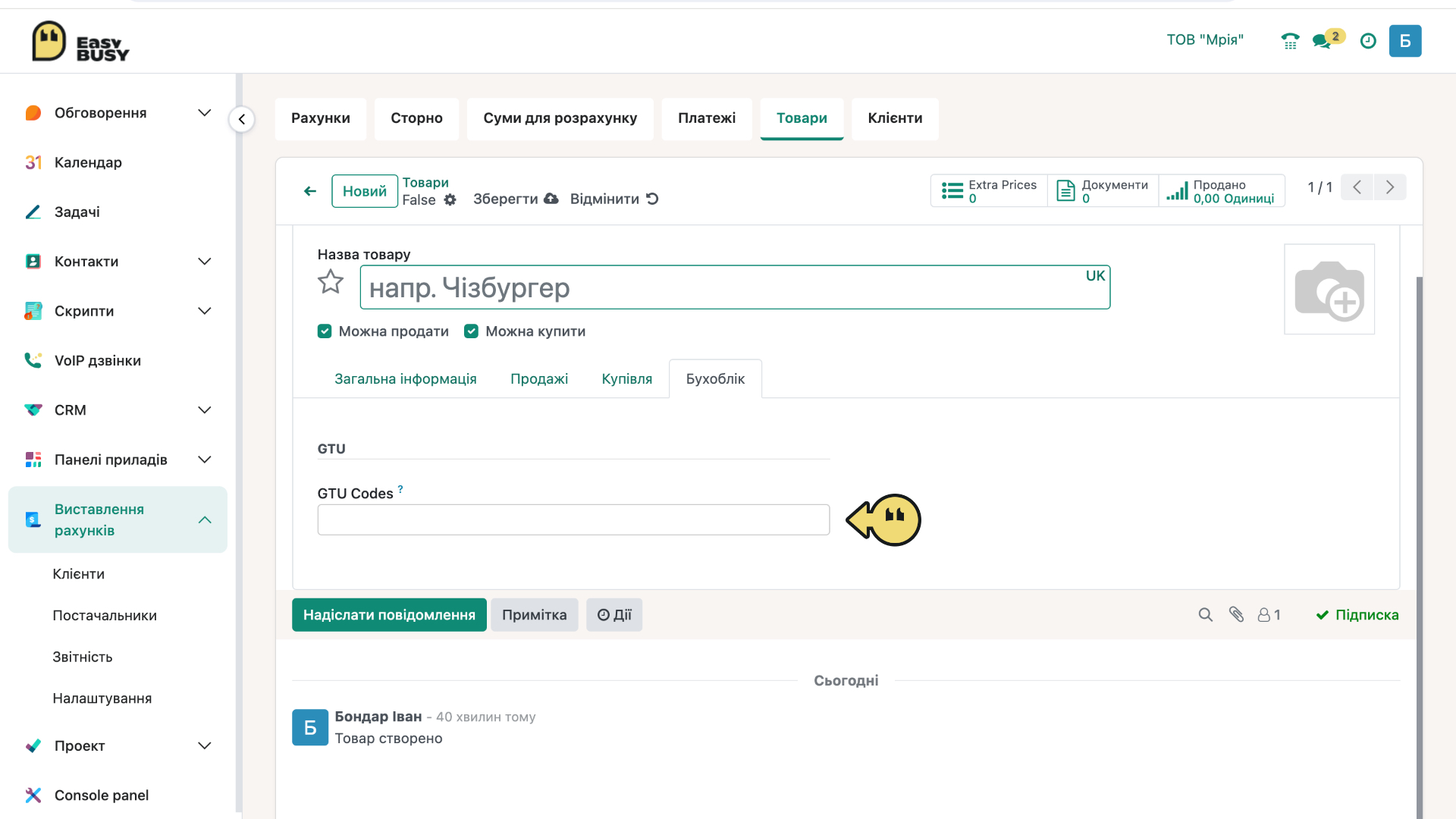Image resolution: width=1456 pixels, height=819 pixels.
Task: Open Клієнти under Виставлення рахунків
Action: pyautogui.click(x=79, y=574)
